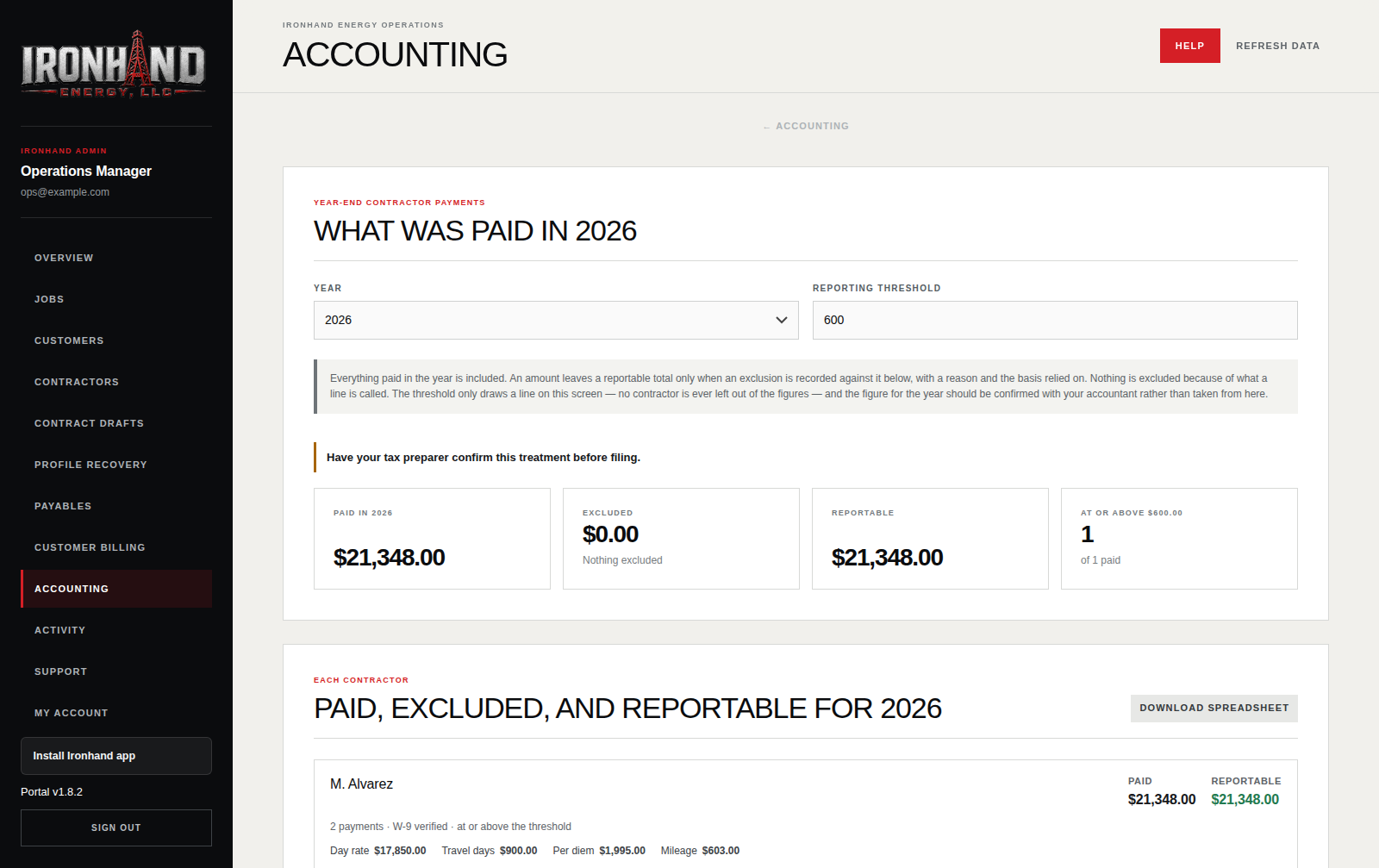Image resolution: width=1379 pixels, height=868 pixels.
Task: Click the ops@example.com email text
Action: (65, 192)
